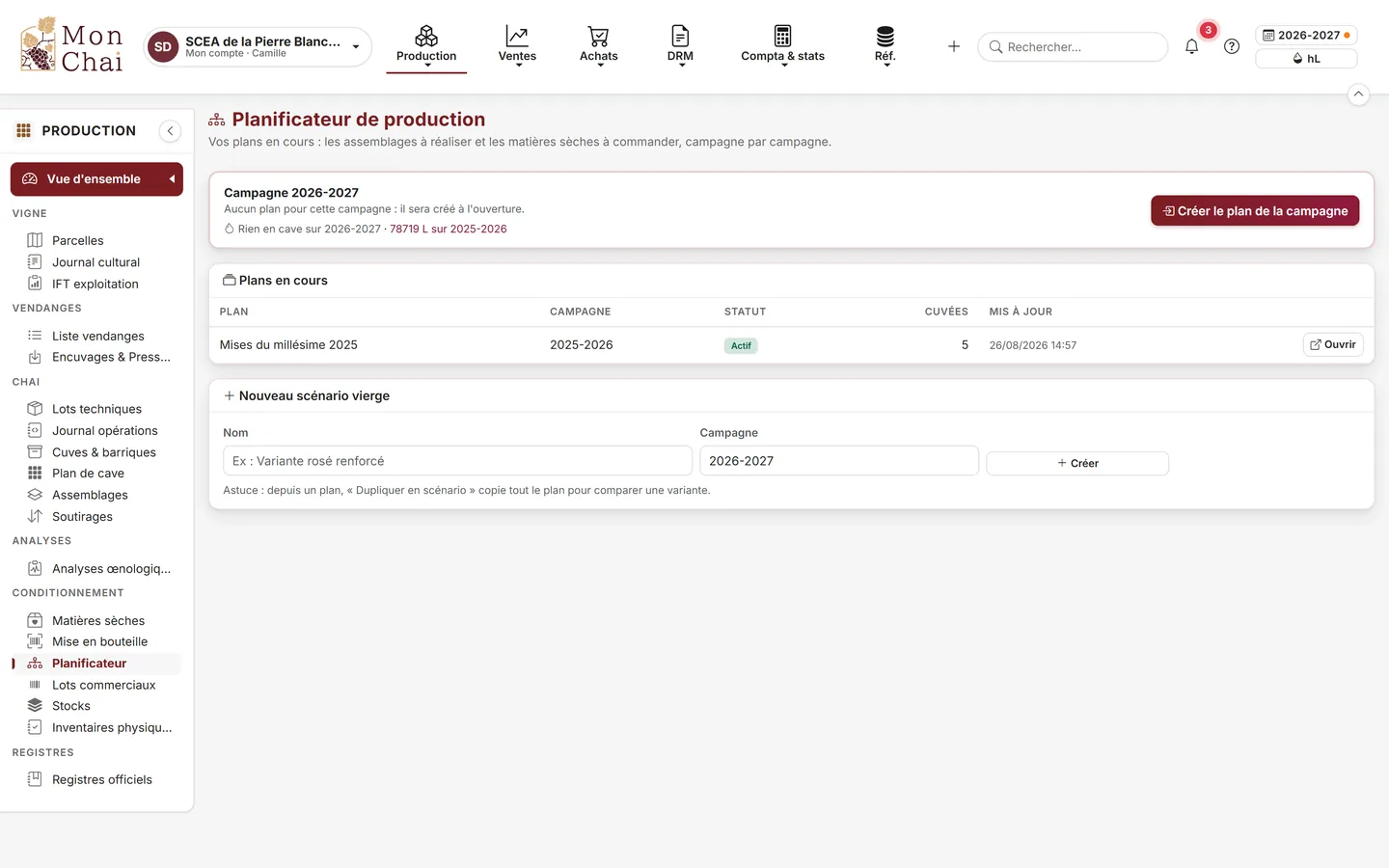
Task: Open the notifications bell
Action: pos(1191,46)
